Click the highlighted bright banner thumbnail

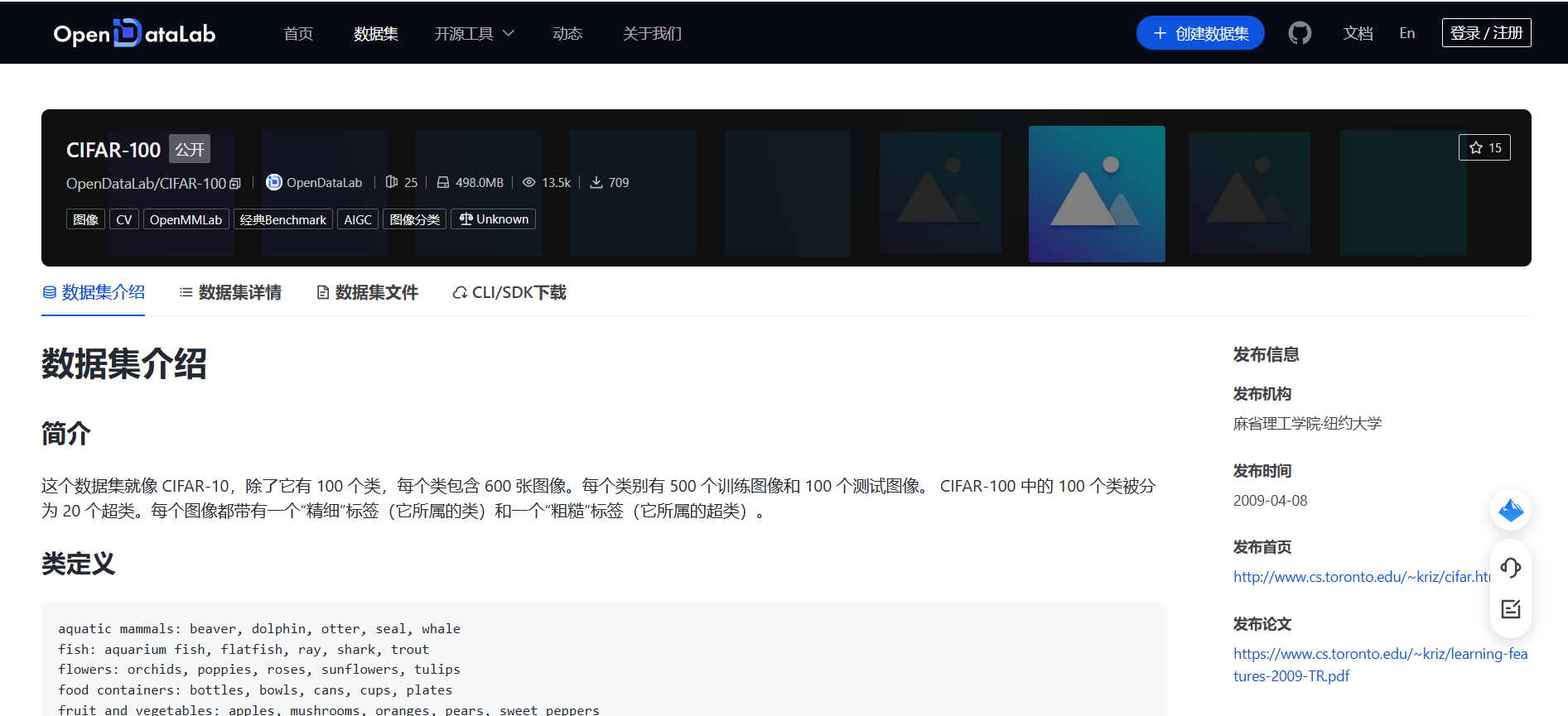(x=1097, y=194)
